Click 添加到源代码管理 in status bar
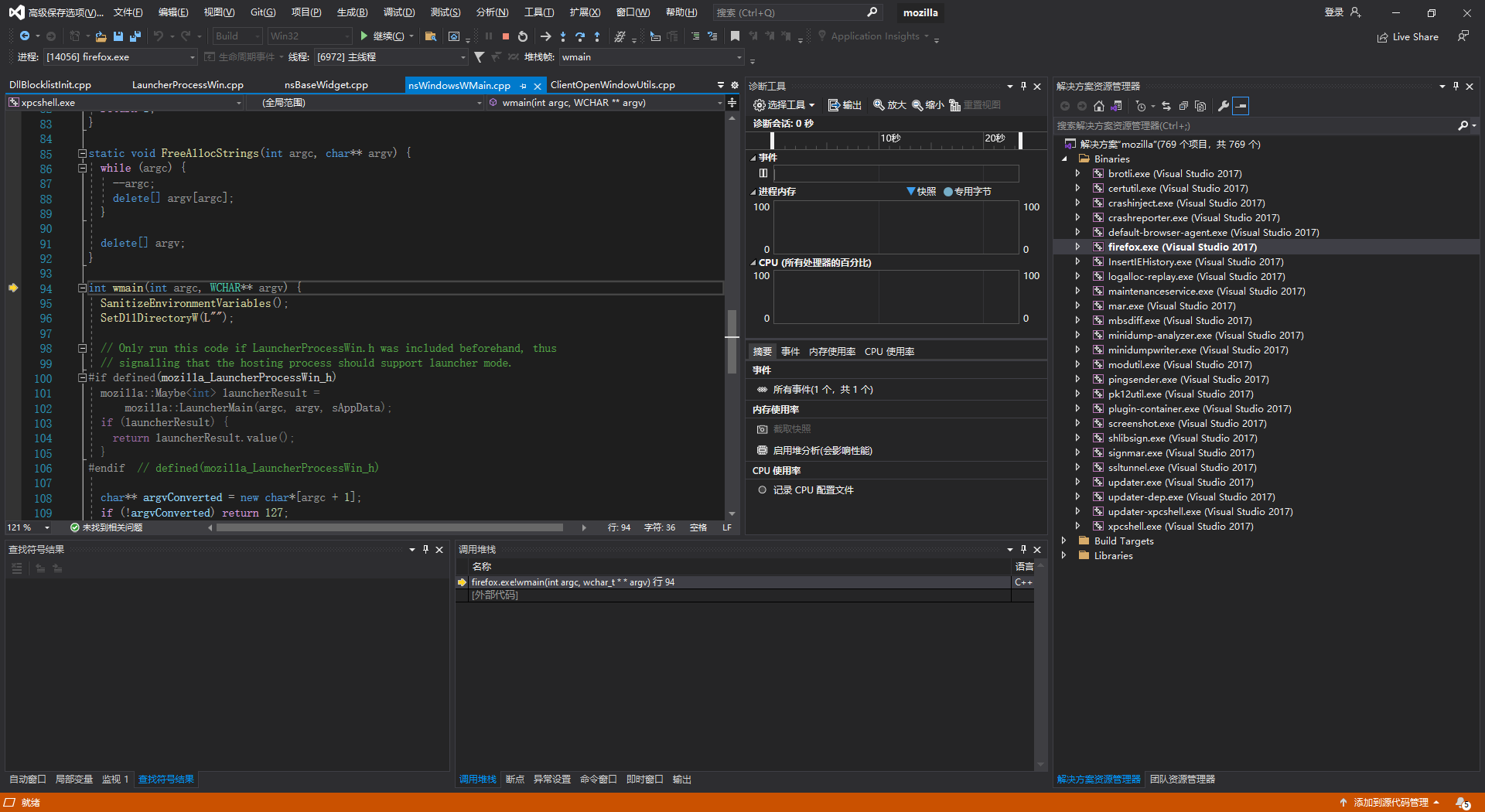The width and height of the screenshot is (1485, 812). click(1390, 803)
